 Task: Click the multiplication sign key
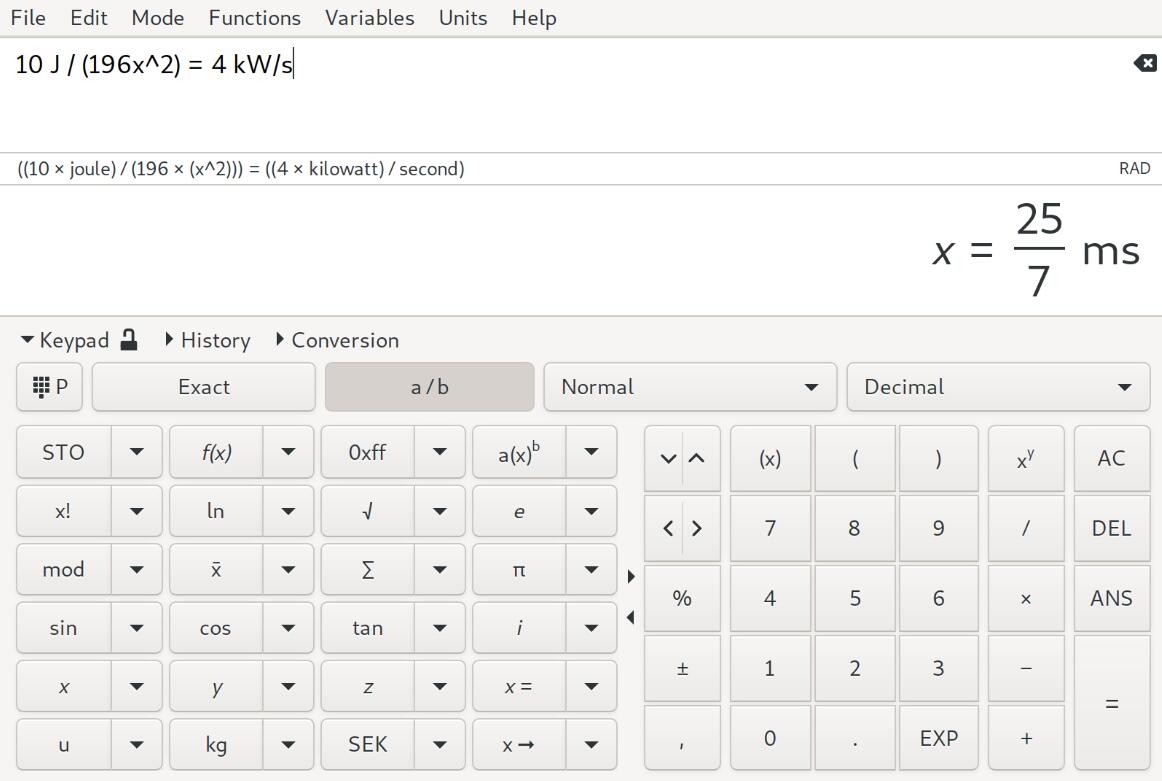(1026, 599)
